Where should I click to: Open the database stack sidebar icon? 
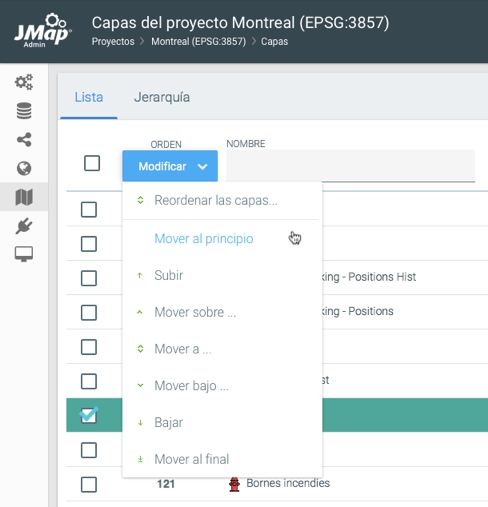[x=24, y=111]
